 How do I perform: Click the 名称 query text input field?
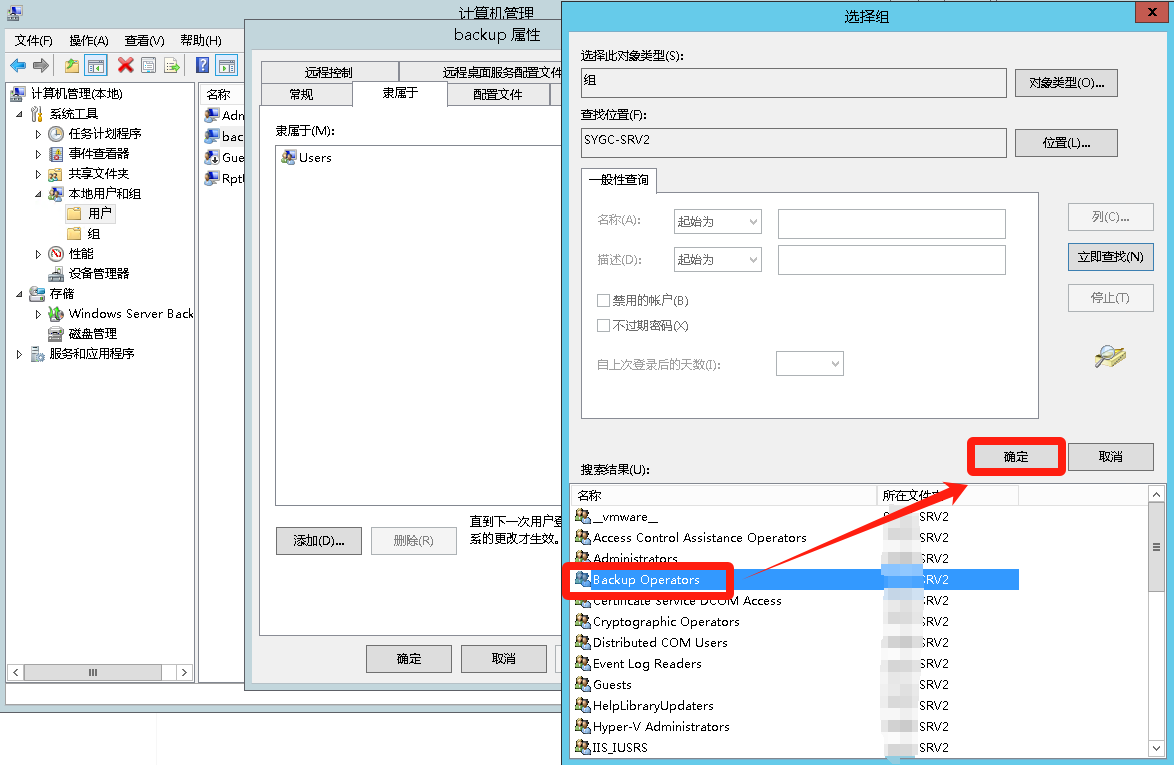[x=891, y=222]
